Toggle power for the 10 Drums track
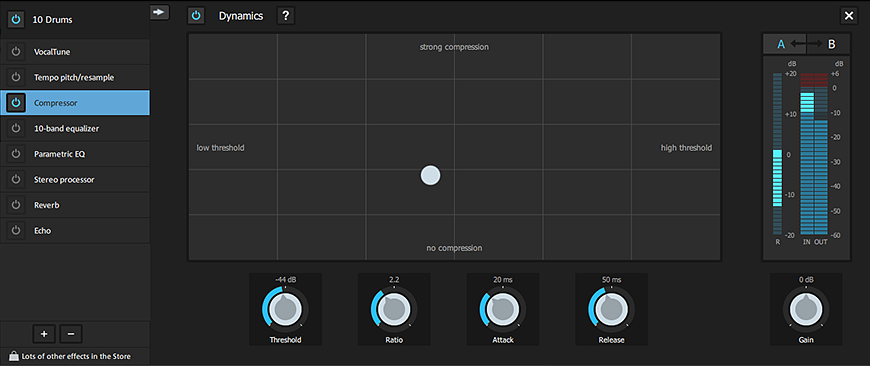This screenshot has height=366, width=870. pyautogui.click(x=16, y=19)
